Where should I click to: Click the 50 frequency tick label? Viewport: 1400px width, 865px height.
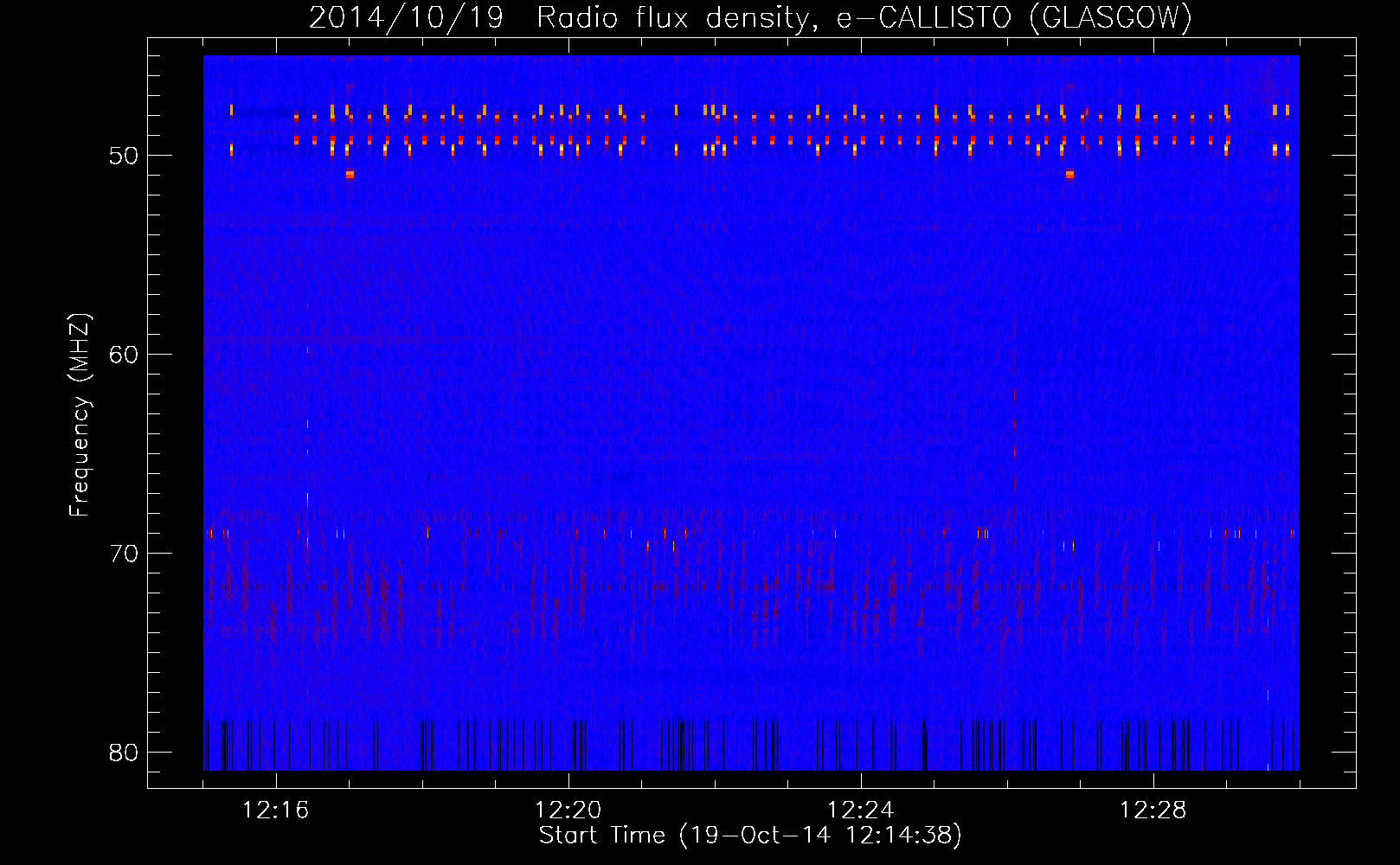click(124, 156)
